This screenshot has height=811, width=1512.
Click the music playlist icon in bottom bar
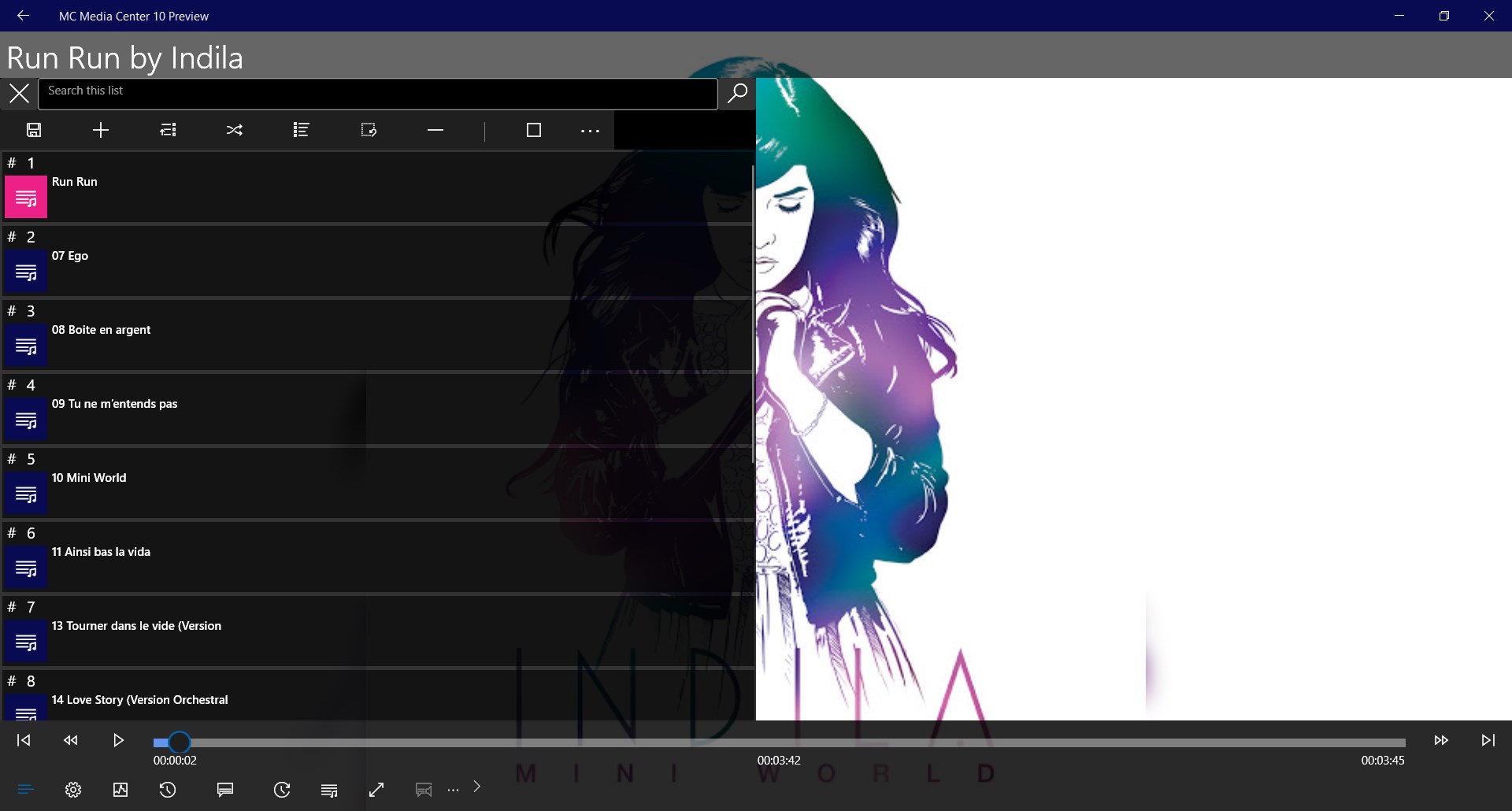pyautogui.click(x=330, y=790)
